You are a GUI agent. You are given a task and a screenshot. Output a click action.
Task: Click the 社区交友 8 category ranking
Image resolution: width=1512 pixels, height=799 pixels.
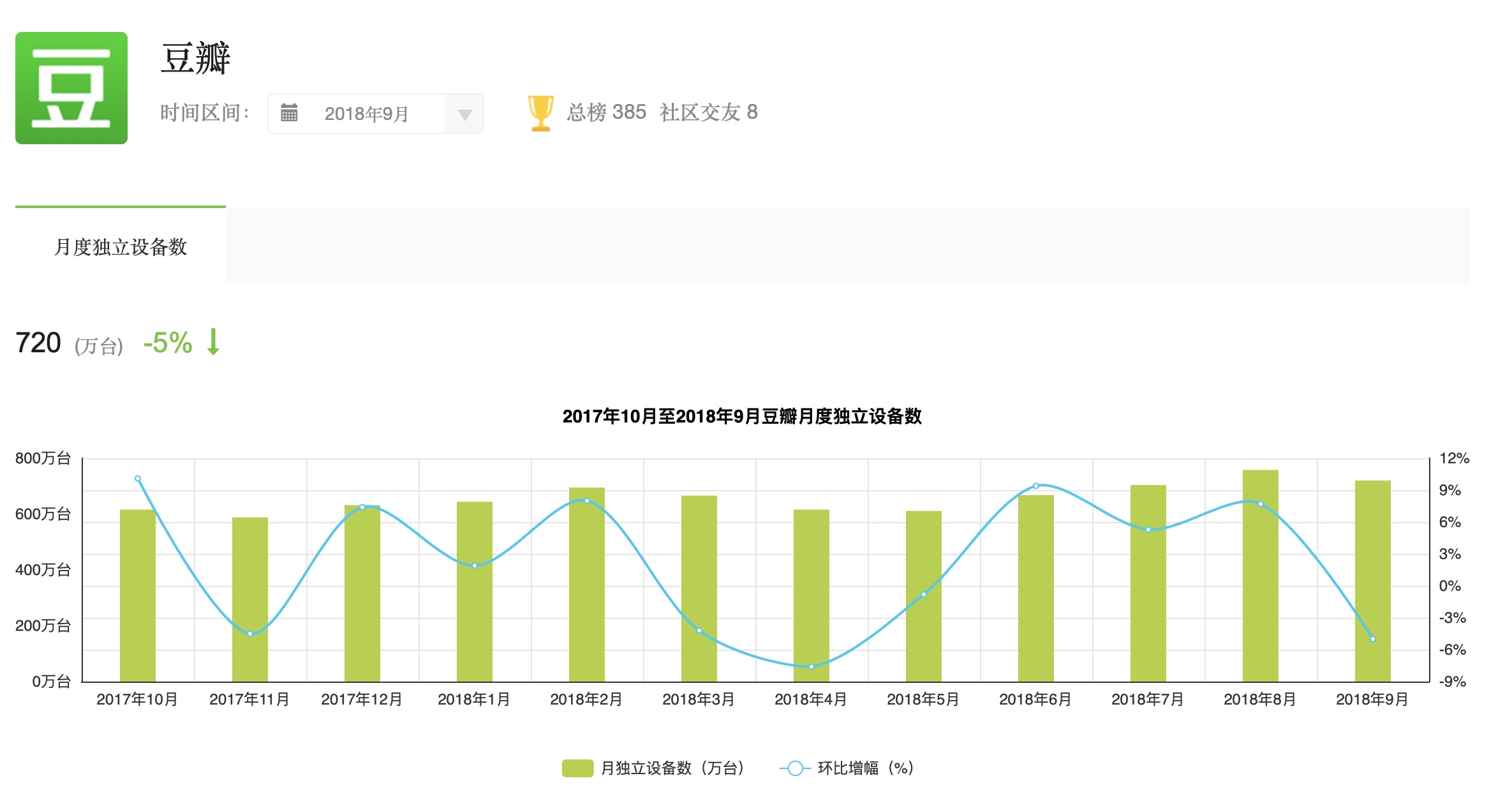(x=709, y=112)
